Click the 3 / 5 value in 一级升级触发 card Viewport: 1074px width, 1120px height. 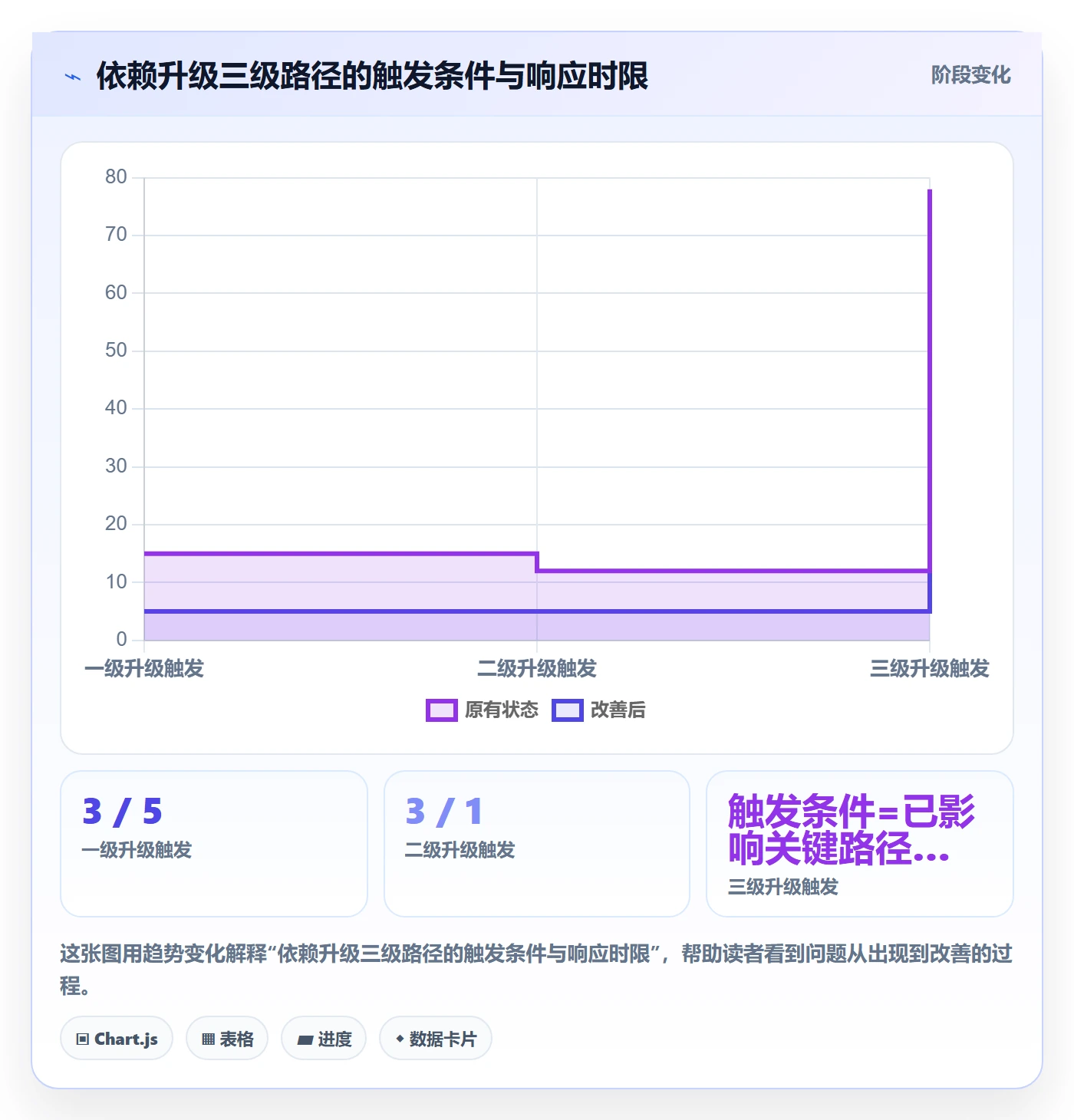click(123, 812)
